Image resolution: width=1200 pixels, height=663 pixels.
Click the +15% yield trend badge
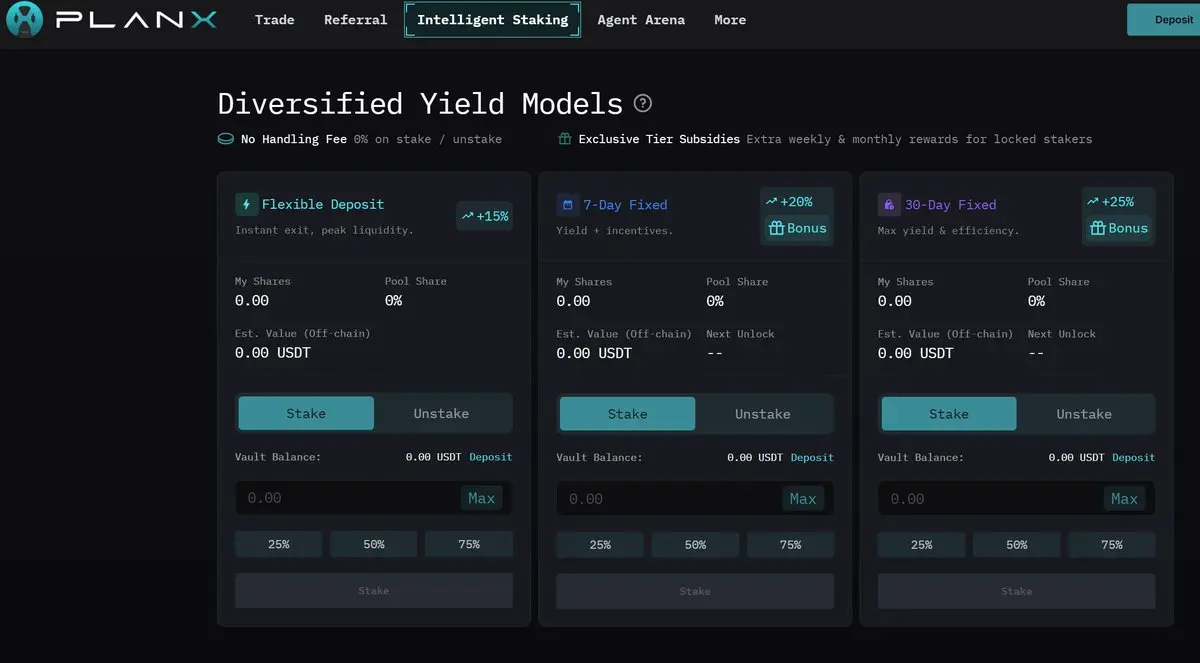(484, 216)
